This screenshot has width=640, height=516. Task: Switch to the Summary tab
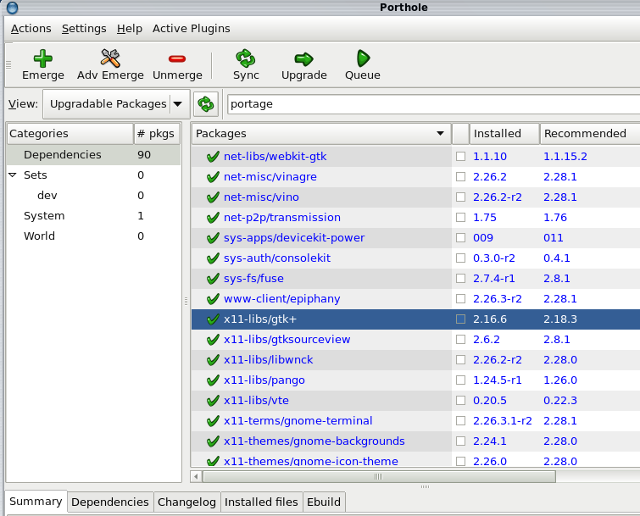(36, 501)
